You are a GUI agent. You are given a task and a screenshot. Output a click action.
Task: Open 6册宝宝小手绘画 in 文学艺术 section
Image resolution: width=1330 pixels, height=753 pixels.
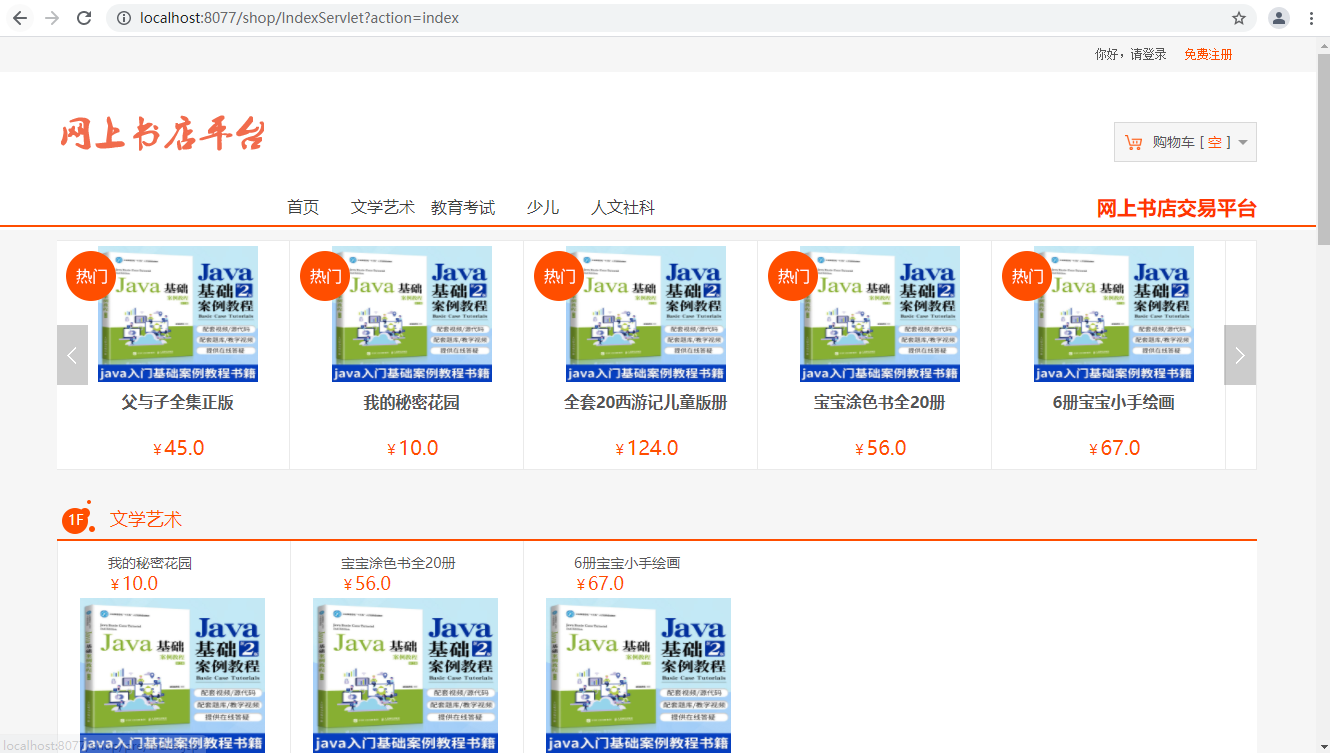[x=627, y=563]
